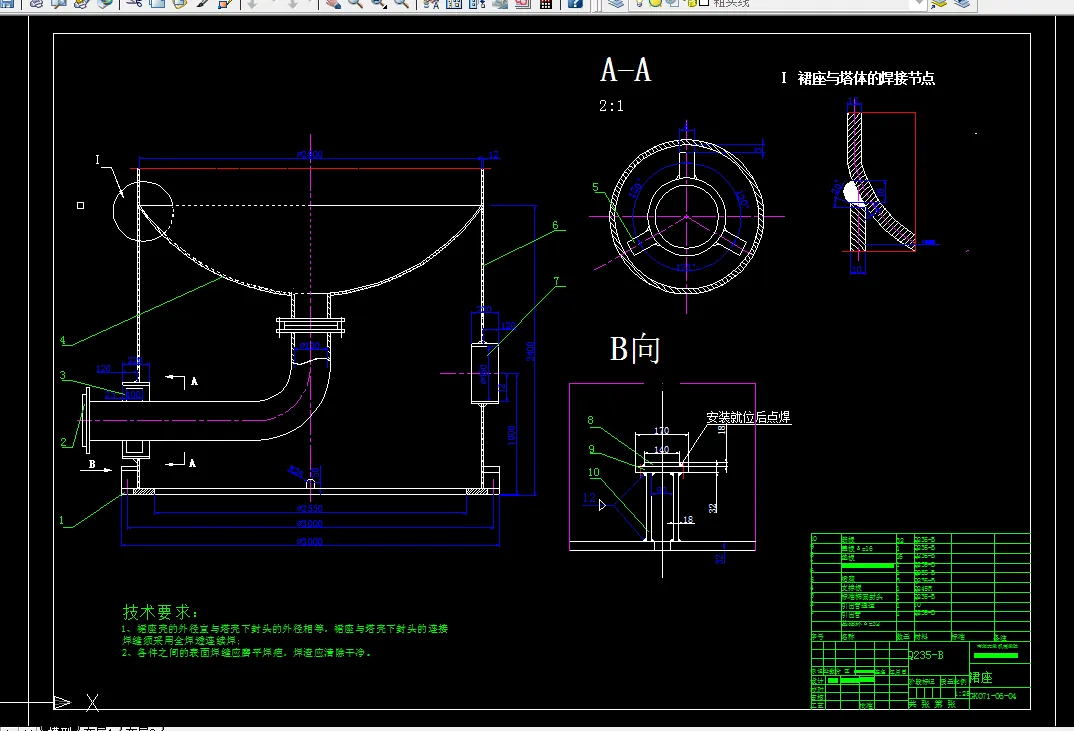
Task: Click the "140" dimension in B view
Action: (x=661, y=450)
